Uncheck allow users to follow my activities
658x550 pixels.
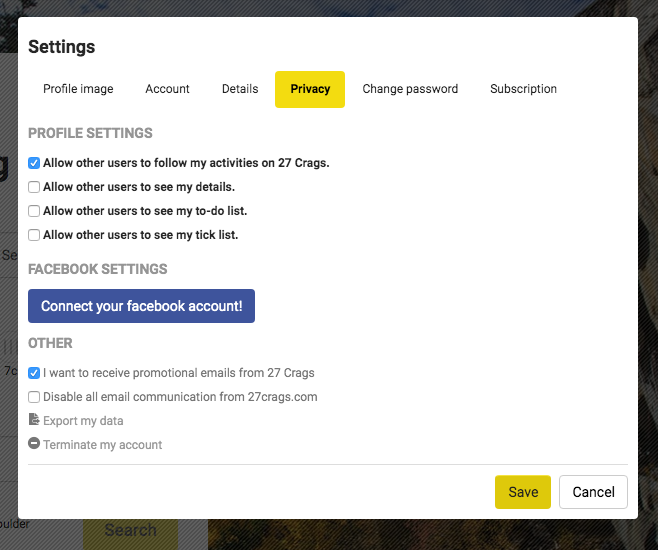point(34,163)
